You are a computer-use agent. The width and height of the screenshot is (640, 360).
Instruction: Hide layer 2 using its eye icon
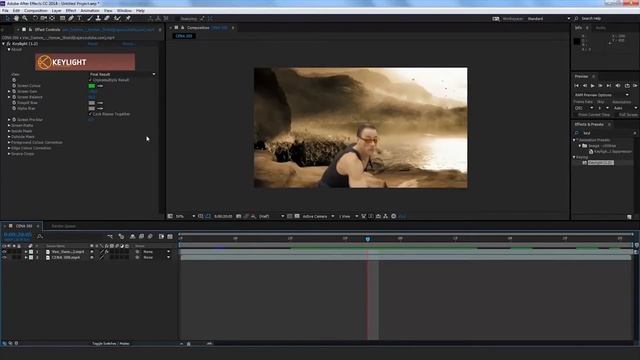pos(4,258)
